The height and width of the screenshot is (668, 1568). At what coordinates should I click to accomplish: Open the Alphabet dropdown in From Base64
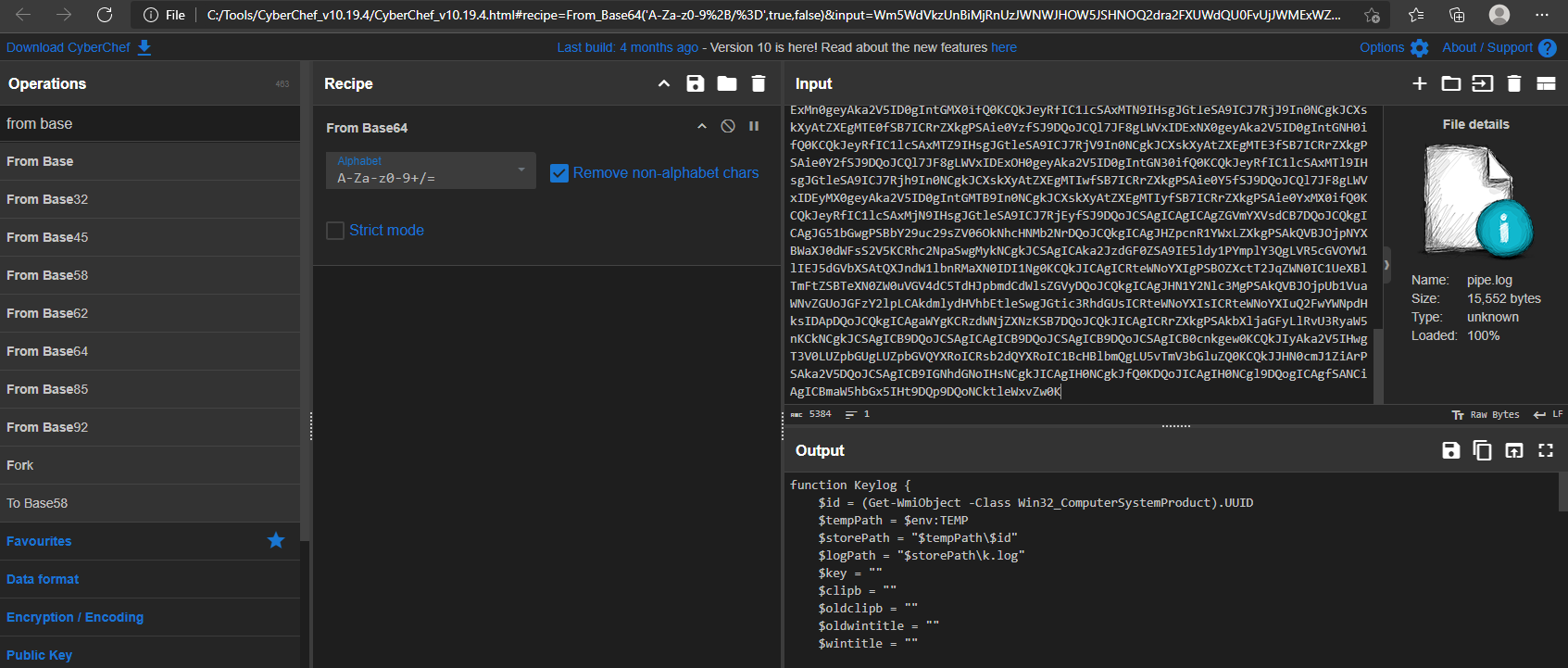pos(431,170)
